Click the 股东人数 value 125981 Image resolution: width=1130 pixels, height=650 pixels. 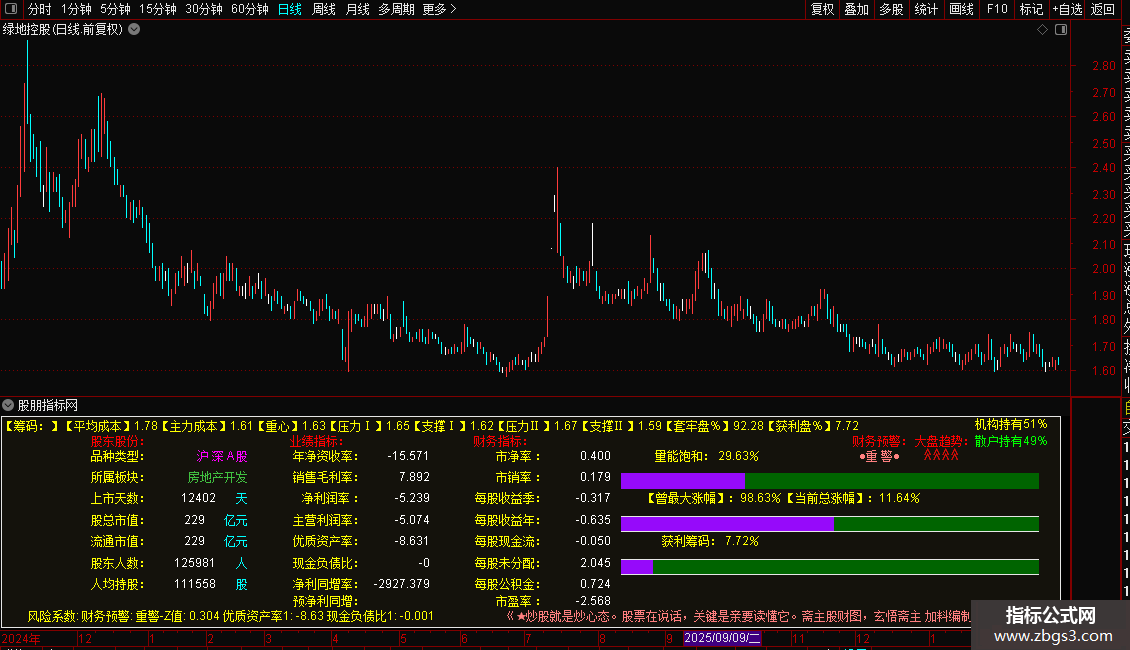pos(195,563)
